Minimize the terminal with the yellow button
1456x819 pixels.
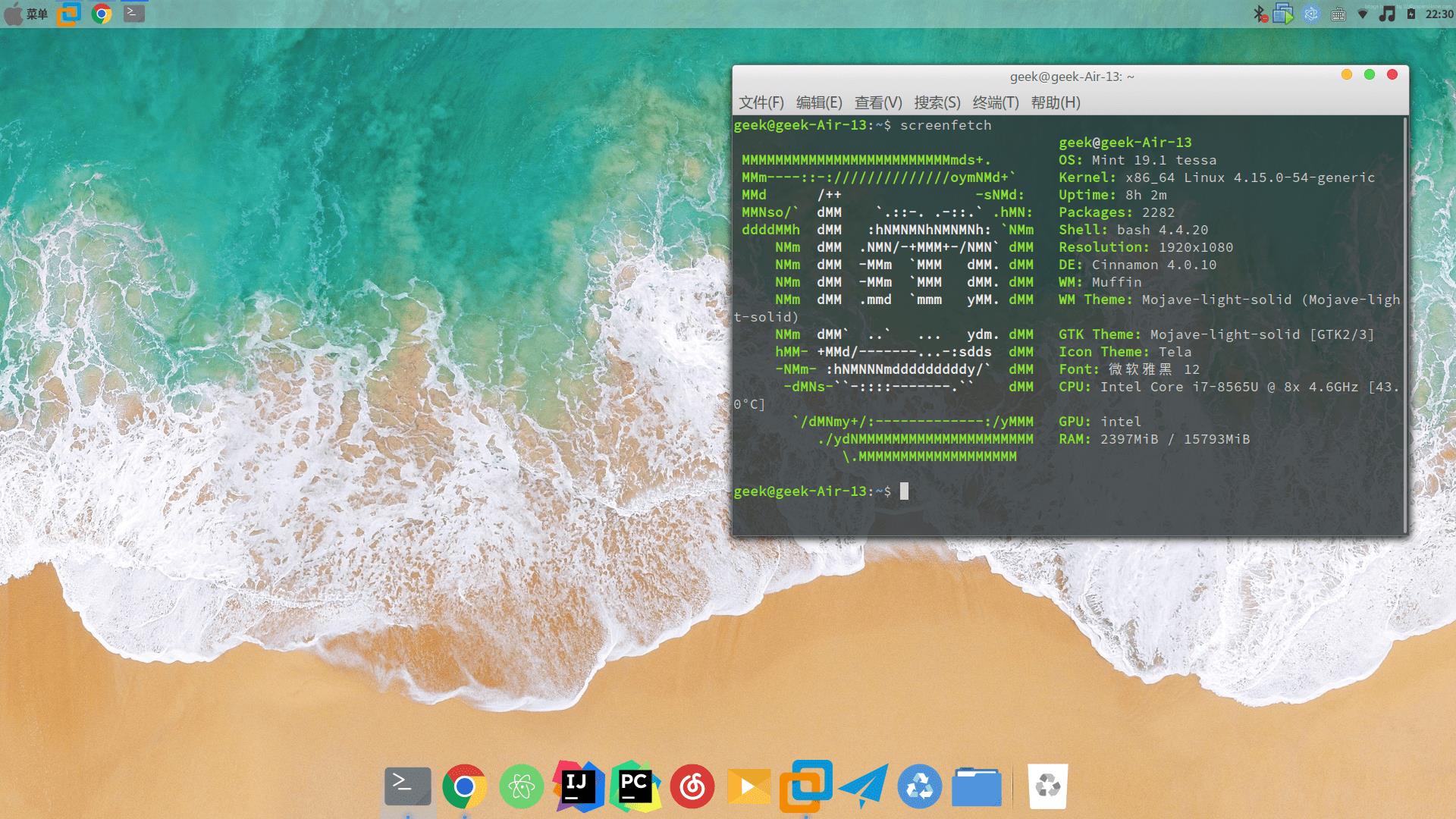(x=1347, y=74)
